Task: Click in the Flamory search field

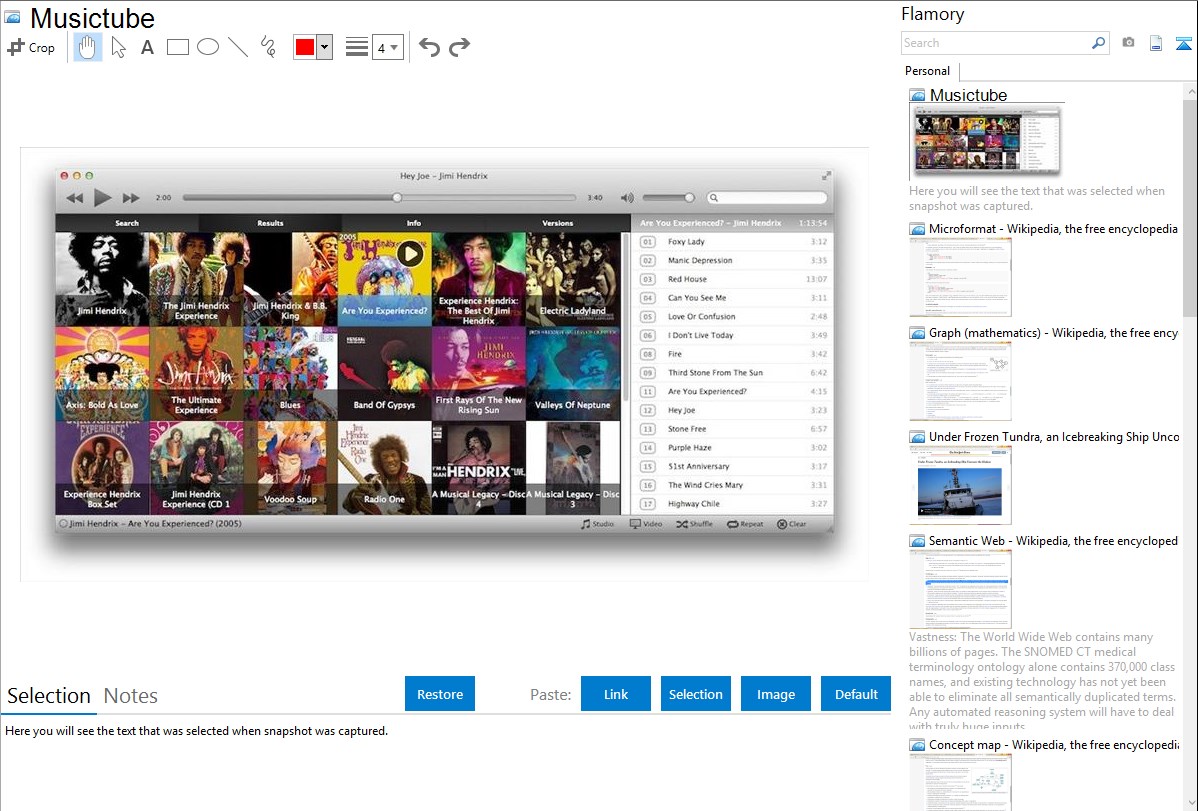Action: (x=995, y=43)
